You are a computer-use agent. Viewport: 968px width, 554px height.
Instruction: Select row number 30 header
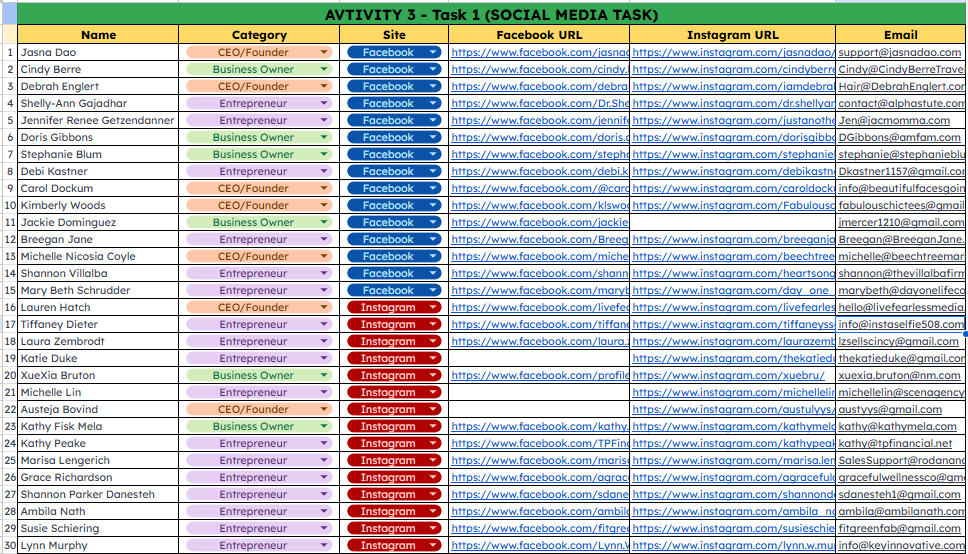tap(9, 545)
